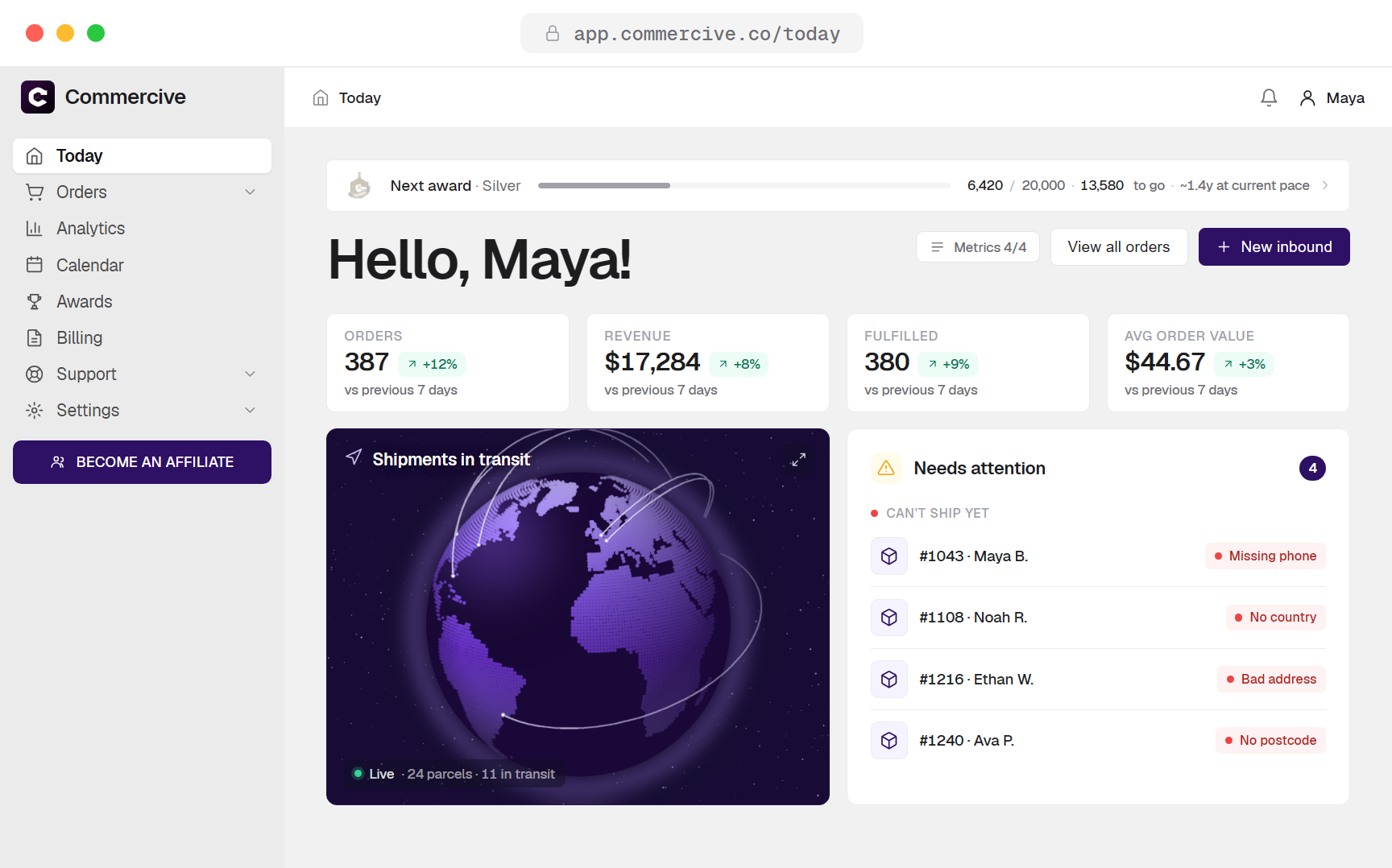
Task: Expand the Settings submenu chevron
Action: [x=251, y=410]
